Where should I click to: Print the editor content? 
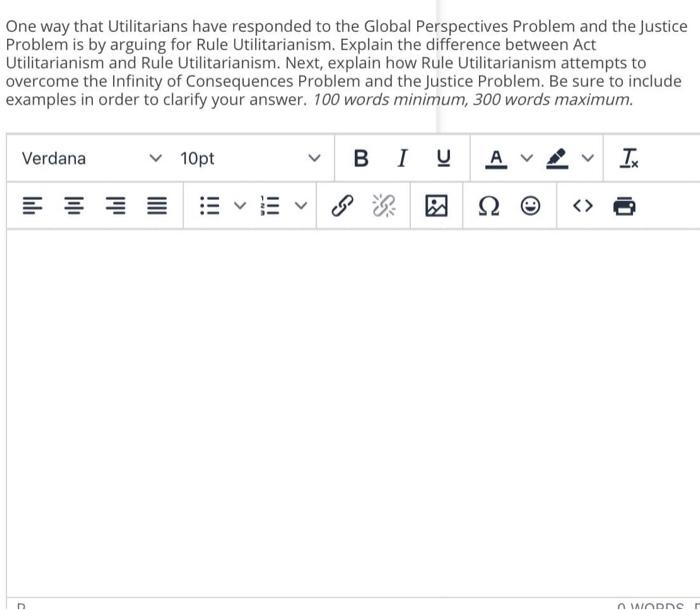click(x=624, y=206)
